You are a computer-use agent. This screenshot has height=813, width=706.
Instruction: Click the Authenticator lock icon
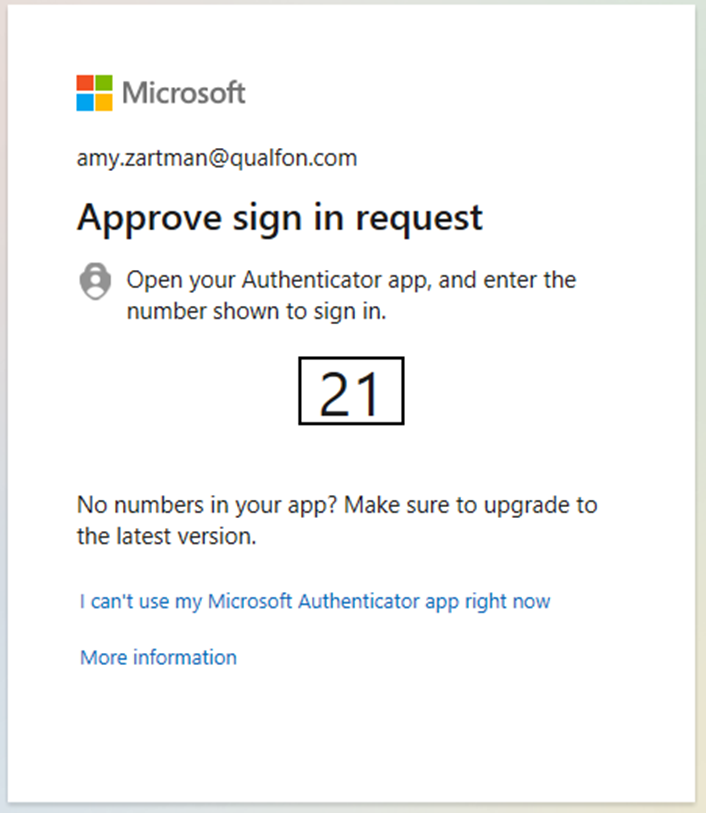(95, 281)
